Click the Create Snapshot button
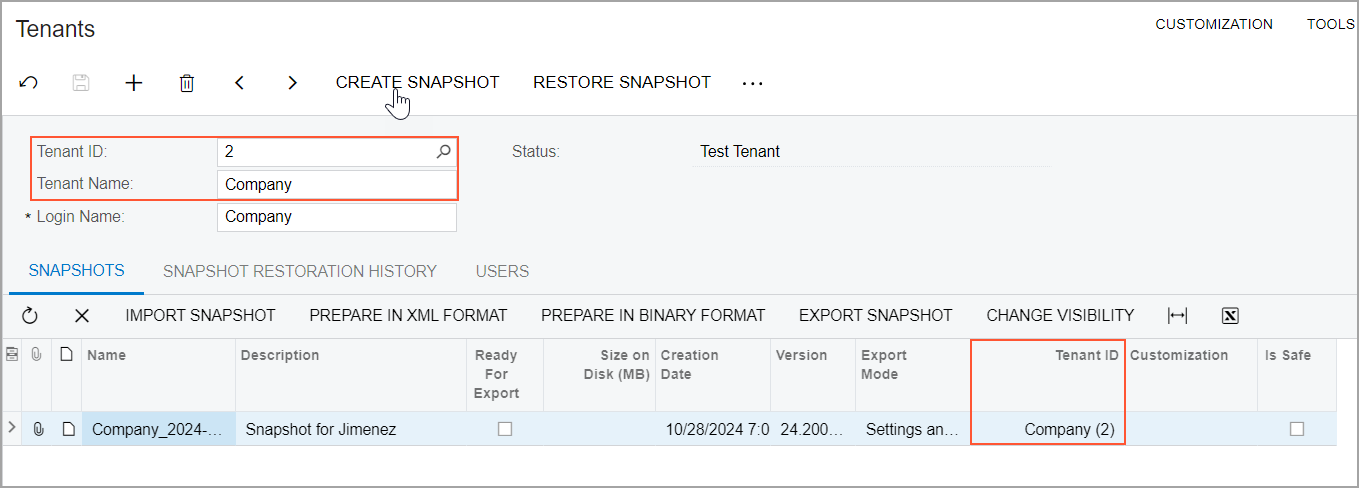 click(417, 82)
